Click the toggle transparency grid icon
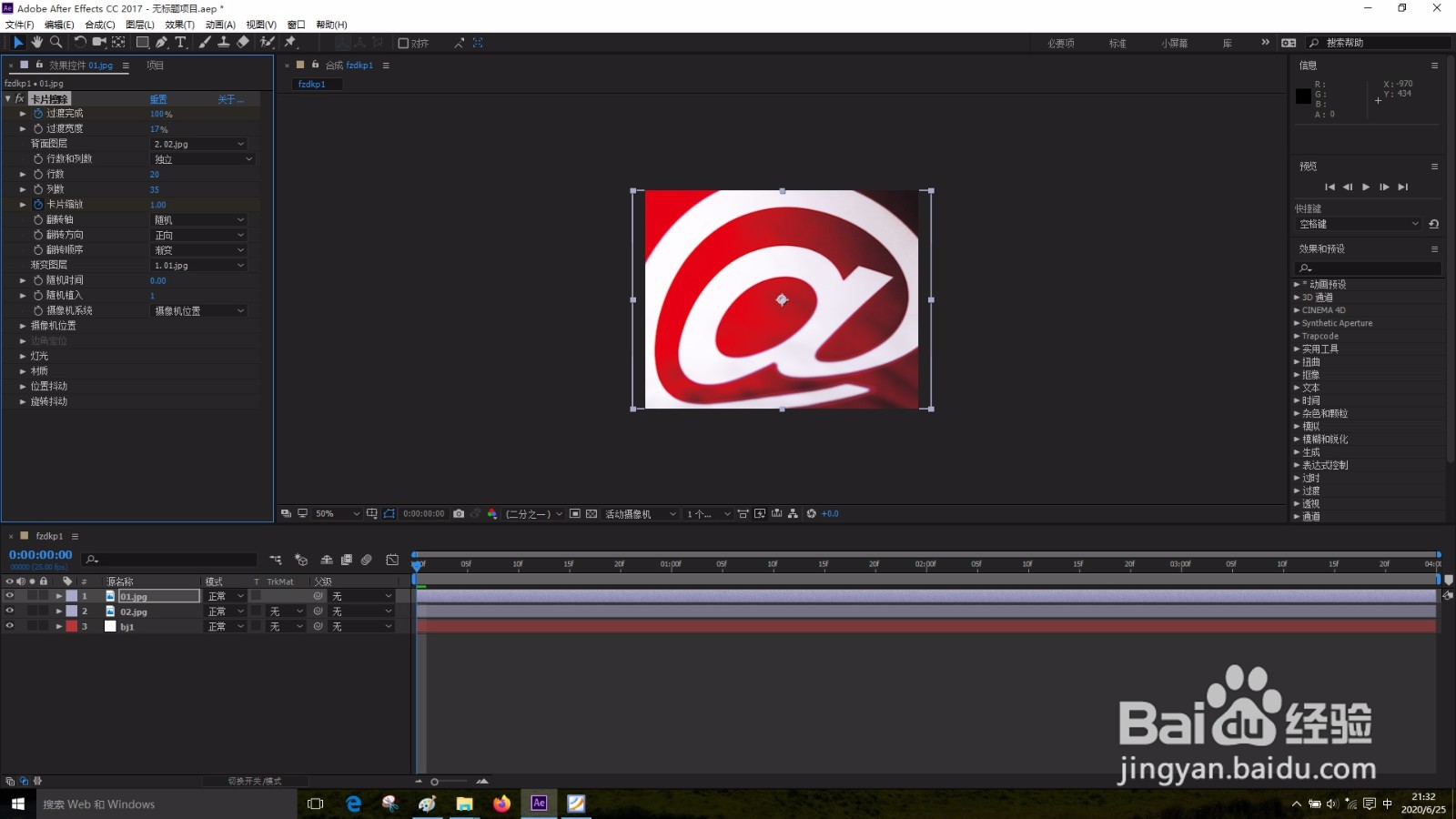Screen dimensions: 1456x819 coord(591,514)
